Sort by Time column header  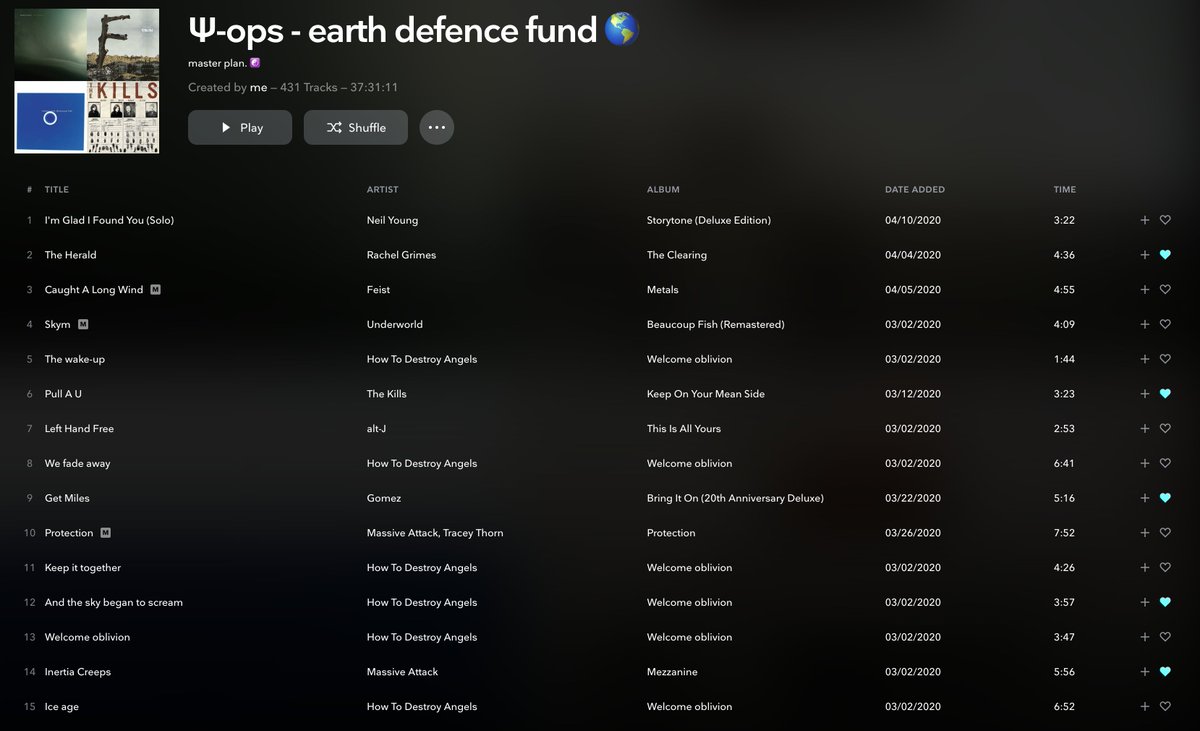point(1064,190)
